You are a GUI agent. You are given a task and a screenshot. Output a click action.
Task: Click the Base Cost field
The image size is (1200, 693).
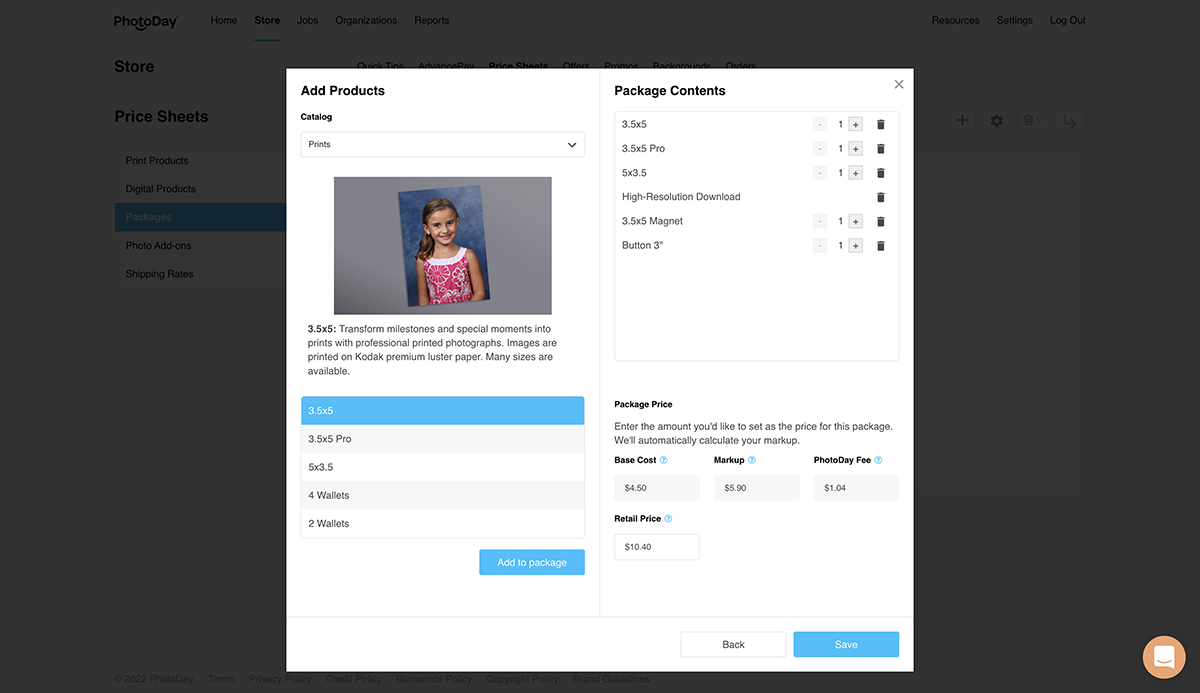tap(657, 488)
